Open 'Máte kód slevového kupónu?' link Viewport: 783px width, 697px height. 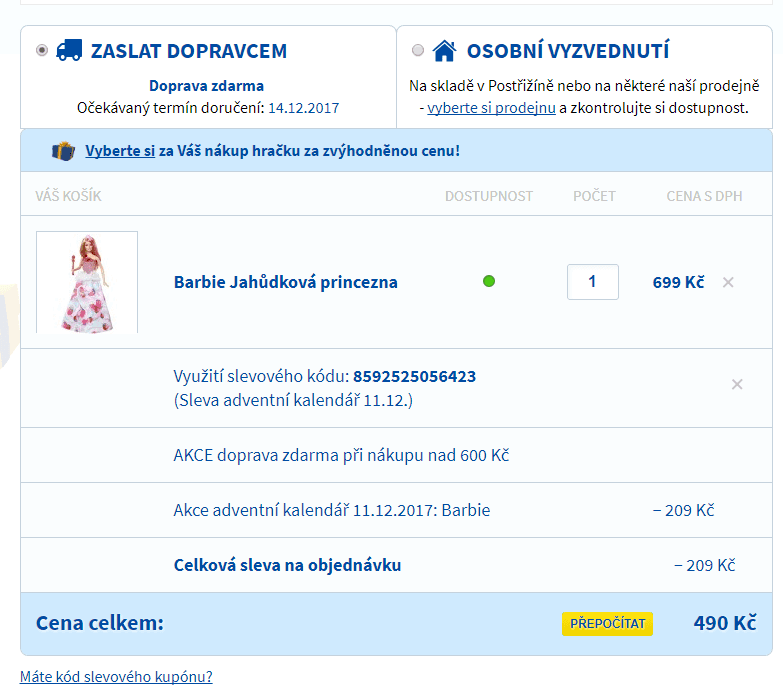116,677
